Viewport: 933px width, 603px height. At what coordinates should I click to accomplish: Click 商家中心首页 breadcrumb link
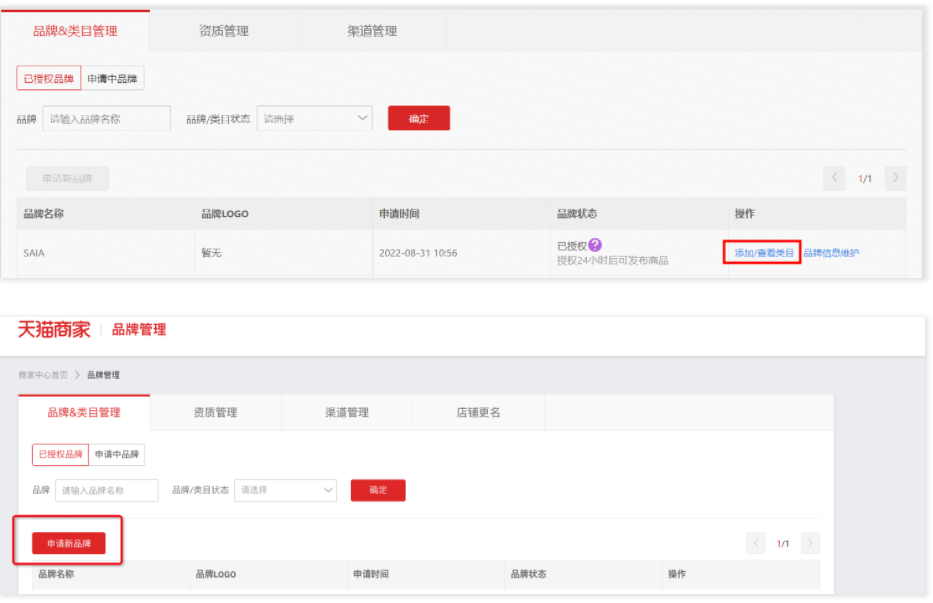pyautogui.click(x=43, y=375)
